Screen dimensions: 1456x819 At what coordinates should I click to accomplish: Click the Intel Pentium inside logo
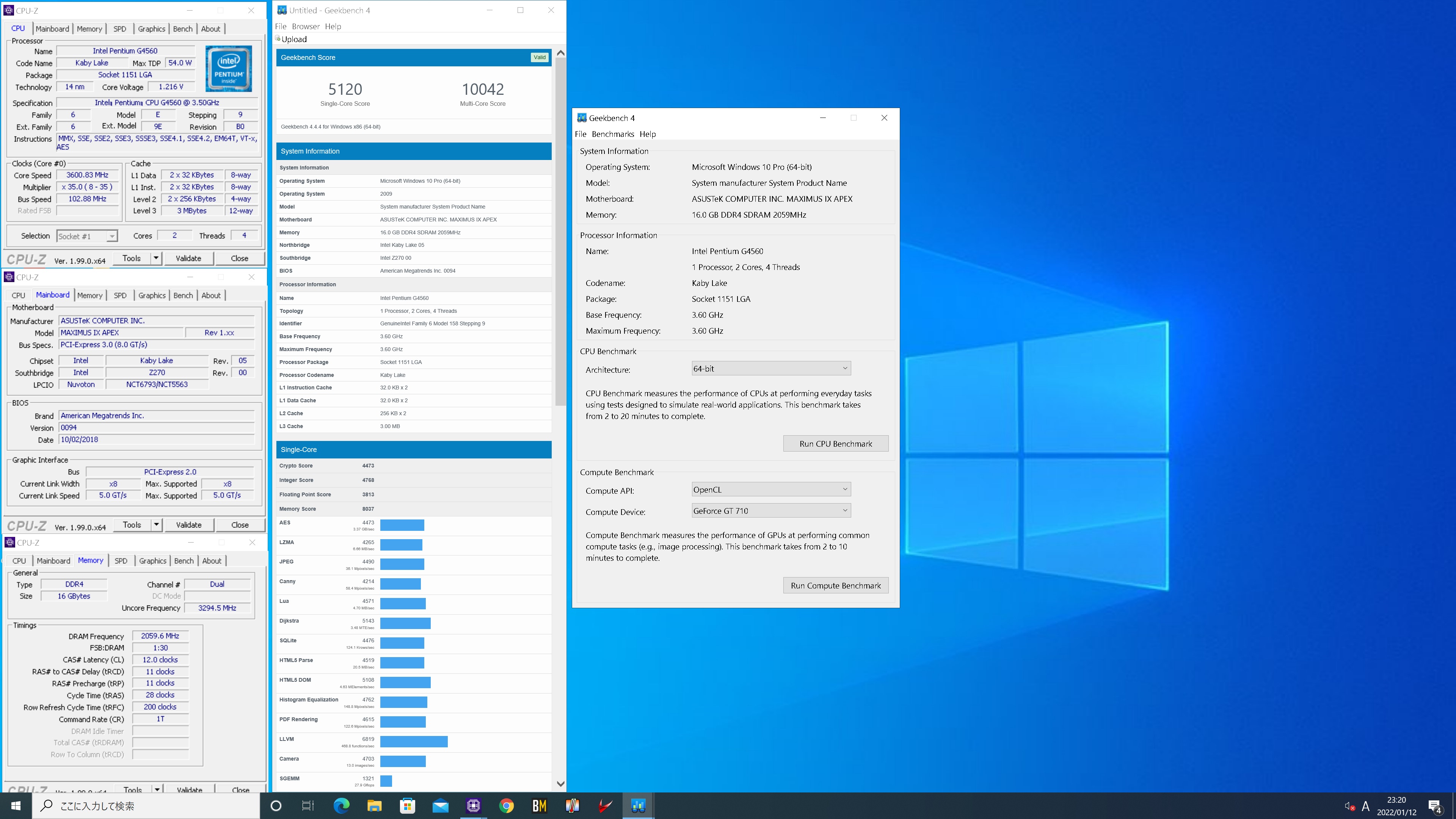[228, 69]
